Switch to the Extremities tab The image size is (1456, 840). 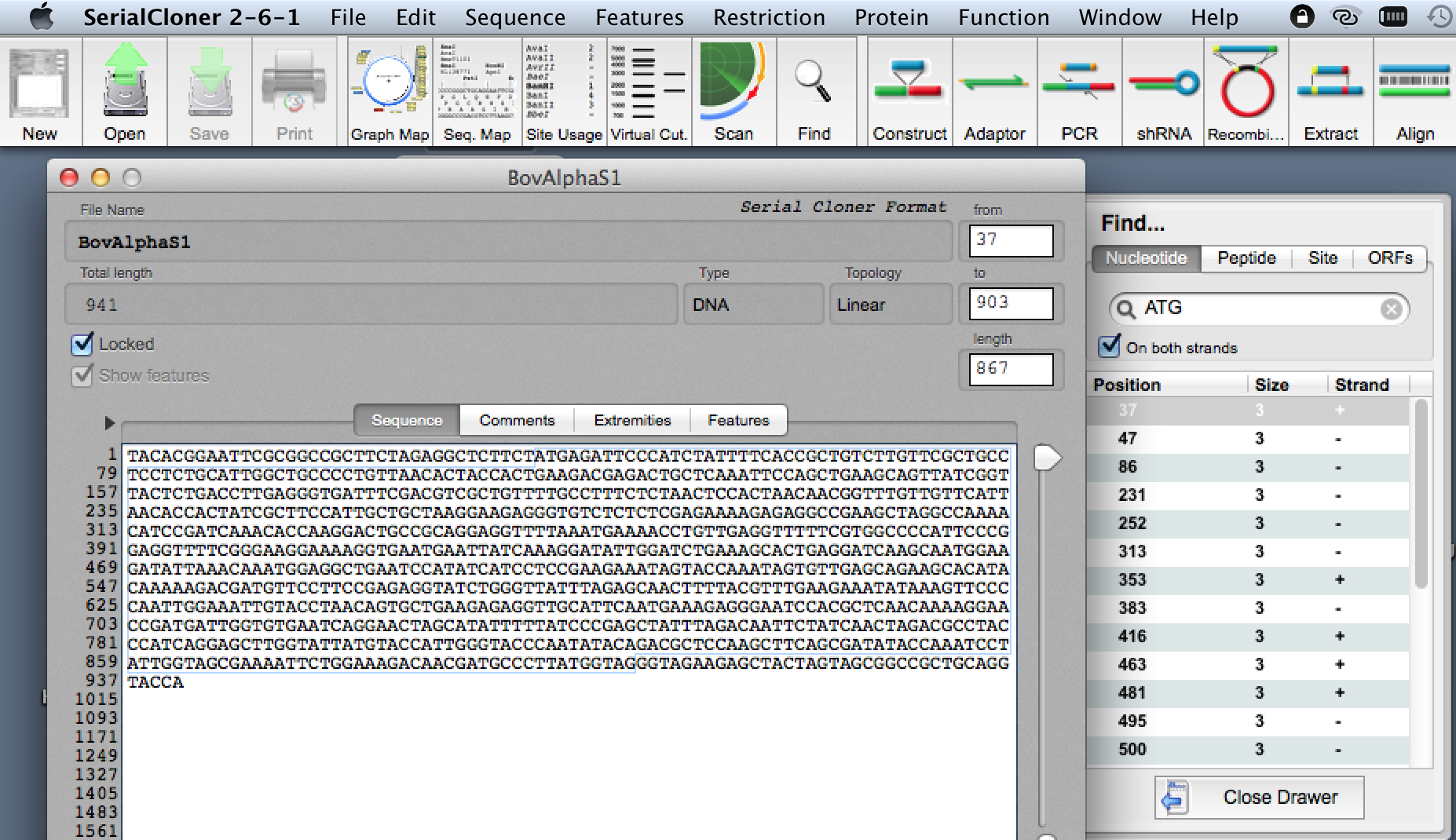632,420
